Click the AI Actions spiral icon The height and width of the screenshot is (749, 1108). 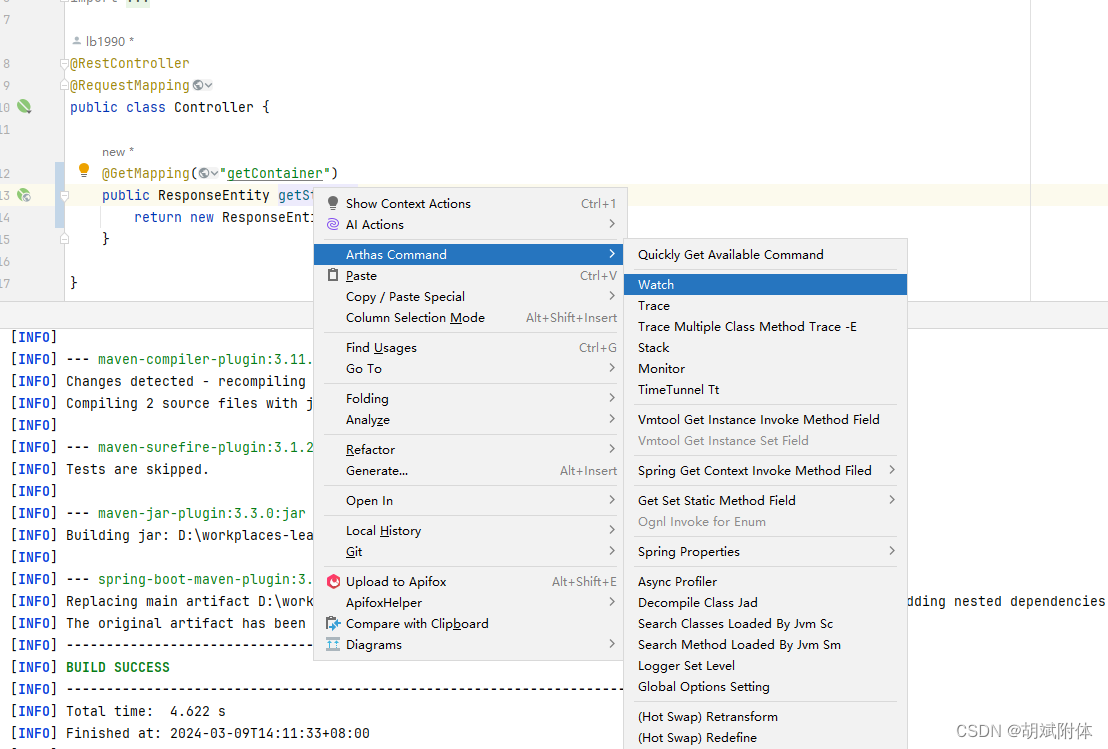pyautogui.click(x=333, y=225)
